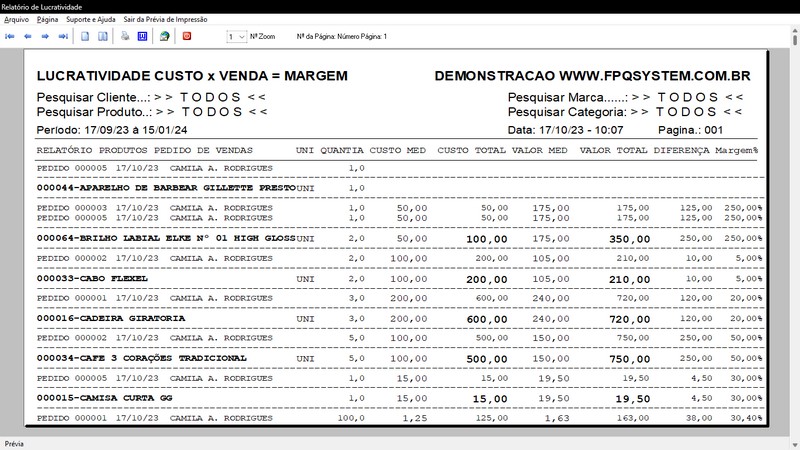
Task: Select single page view icon
Action: click(x=86, y=36)
